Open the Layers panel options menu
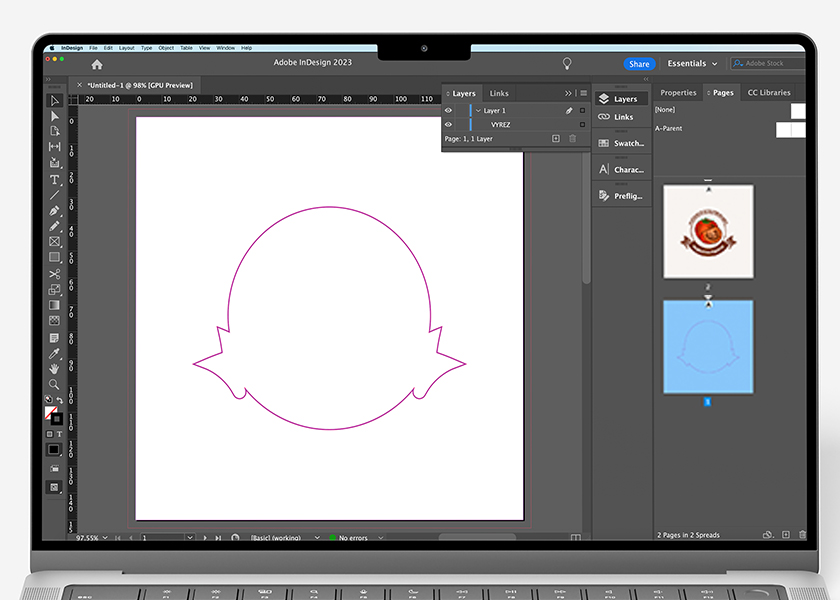This screenshot has height=600, width=840. pyautogui.click(x=584, y=93)
